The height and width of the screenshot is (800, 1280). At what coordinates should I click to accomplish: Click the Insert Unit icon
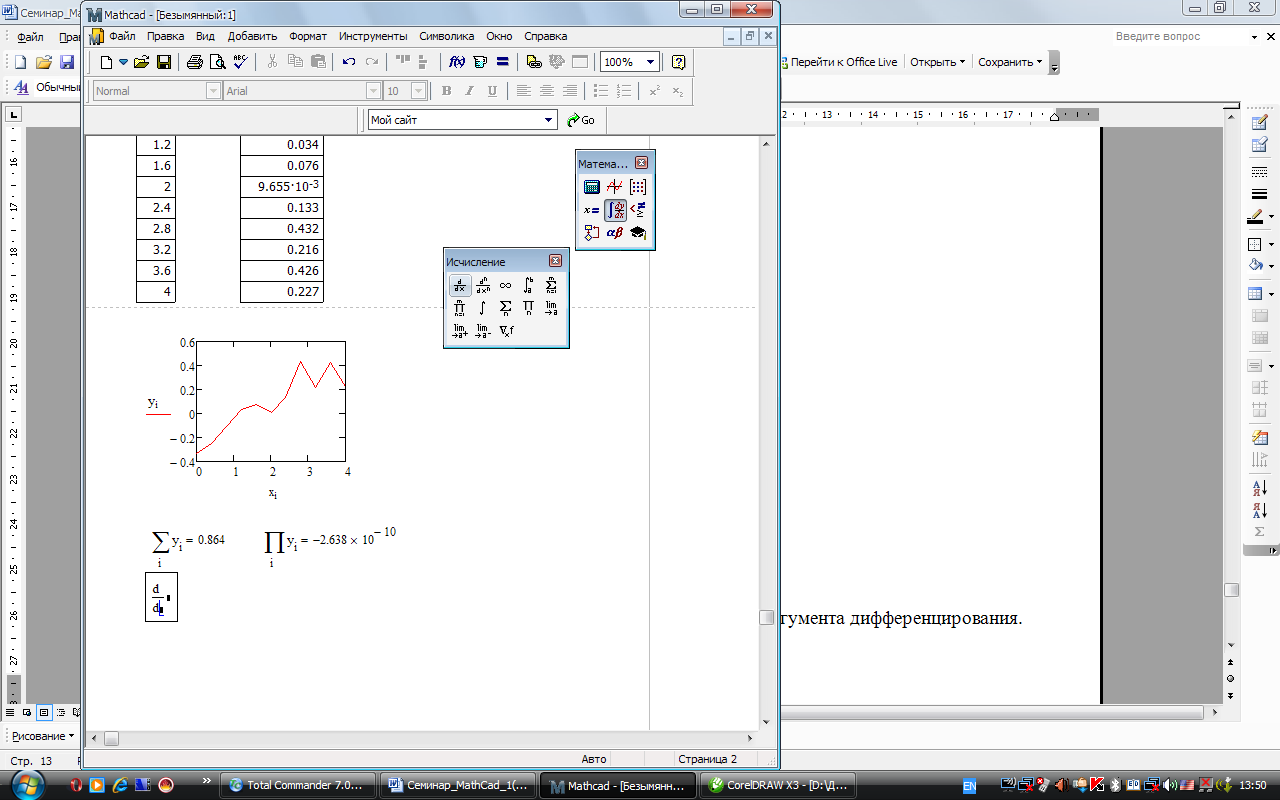480,62
